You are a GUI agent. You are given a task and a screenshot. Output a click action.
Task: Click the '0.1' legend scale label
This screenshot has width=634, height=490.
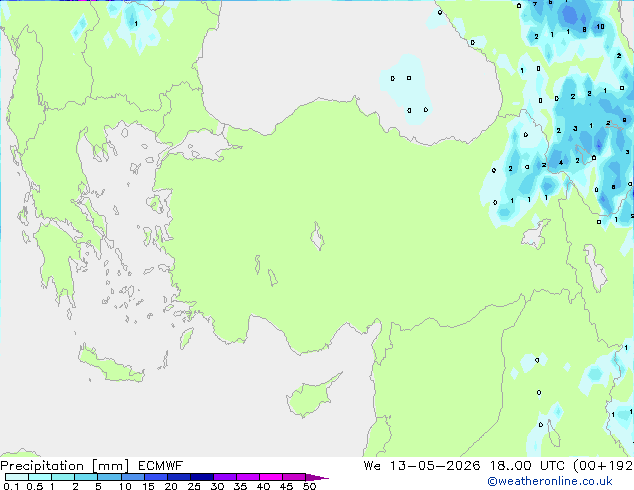(11, 486)
